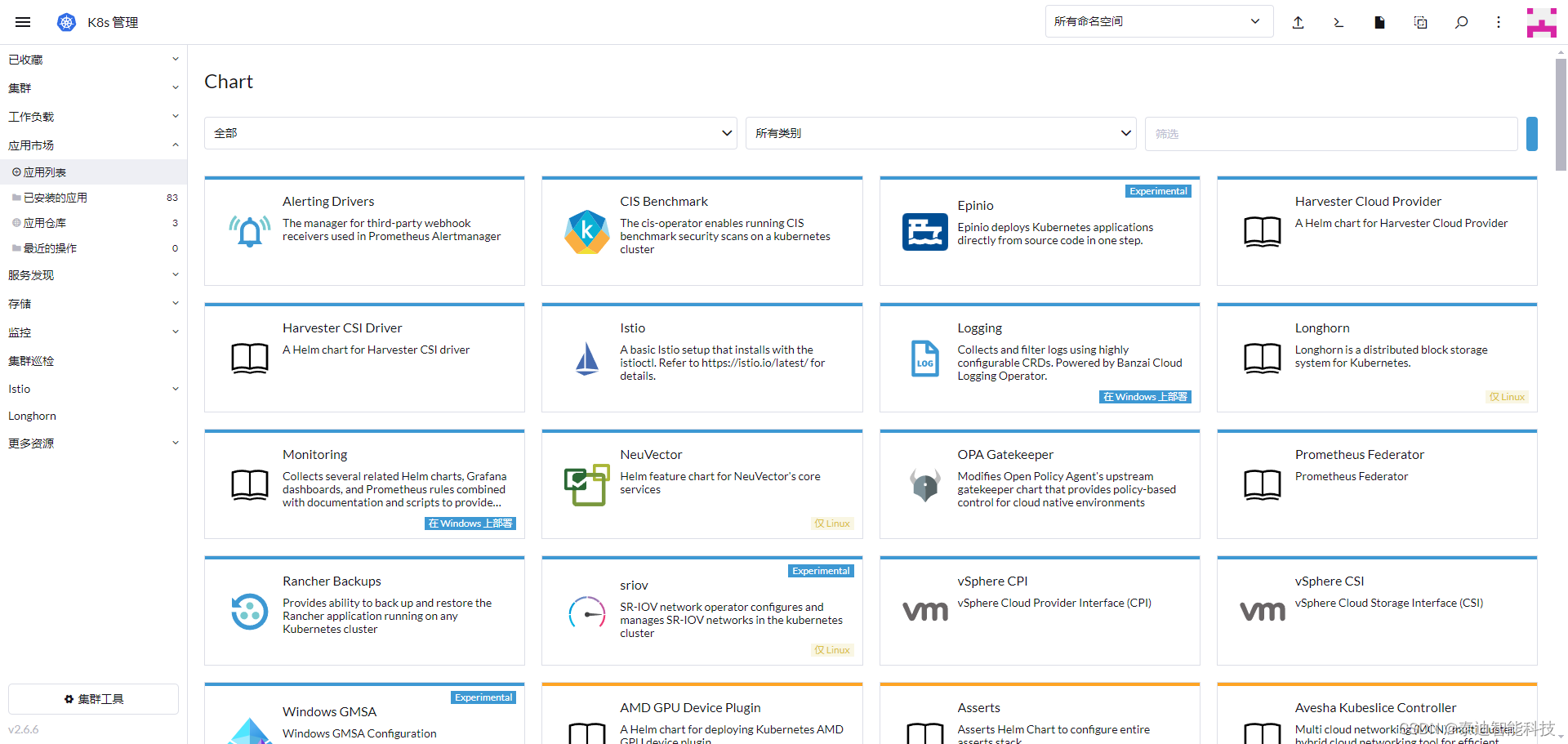The image size is (1568, 744).
Task: Click the page vertical scrollbar
Action: [x=1561, y=114]
